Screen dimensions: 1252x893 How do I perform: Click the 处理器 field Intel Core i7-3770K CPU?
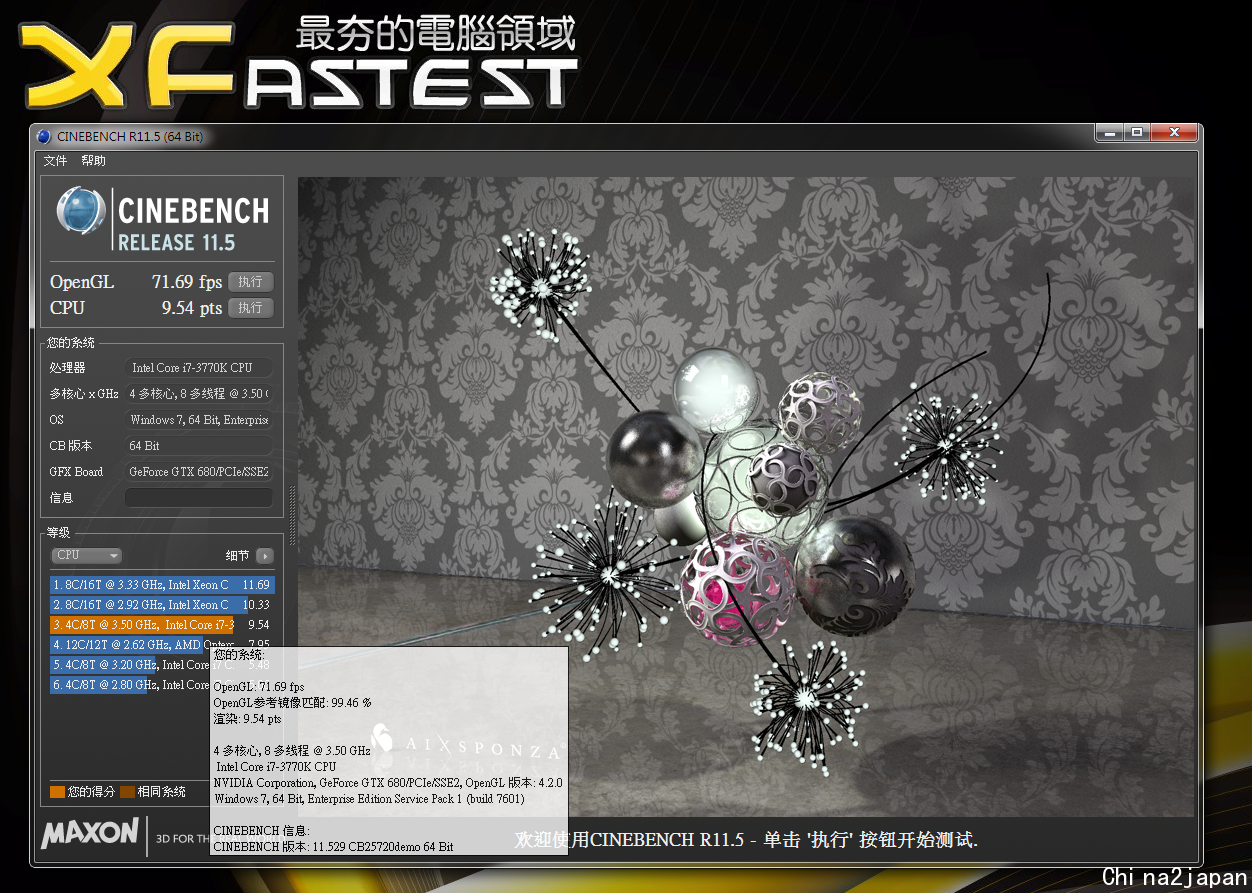point(198,368)
